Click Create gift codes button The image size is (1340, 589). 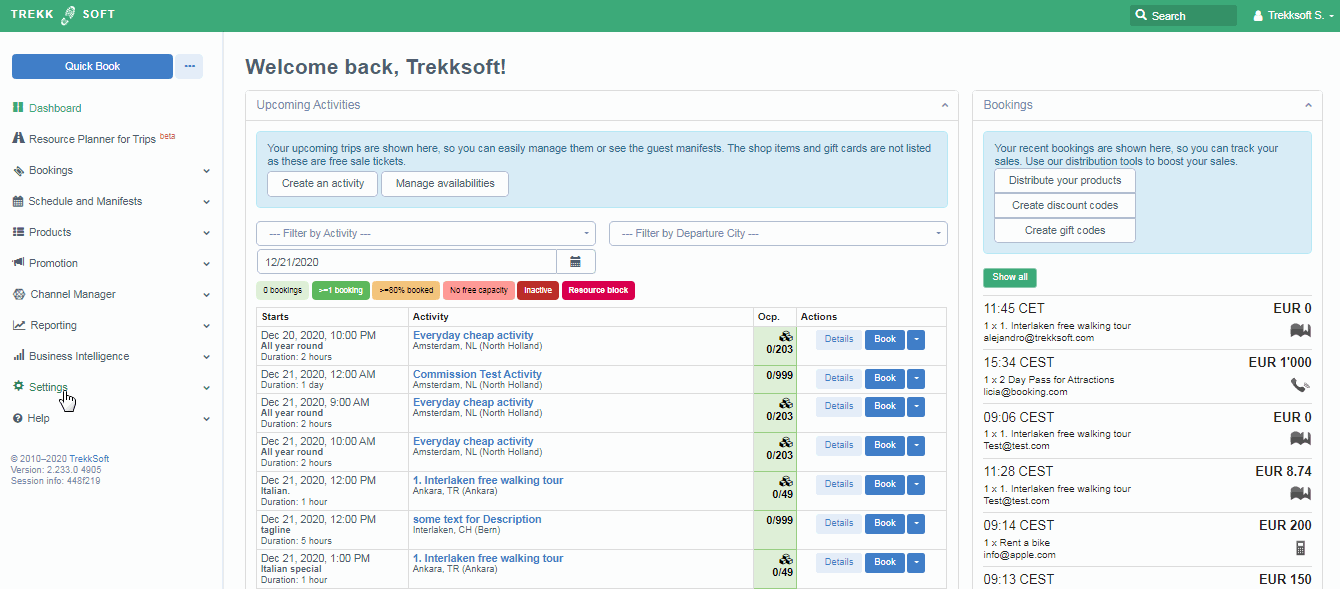[x=1065, y=230]
